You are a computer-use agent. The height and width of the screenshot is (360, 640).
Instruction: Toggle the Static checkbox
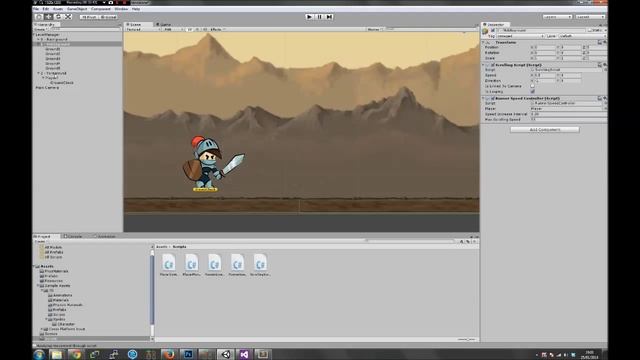pos(590,31)
